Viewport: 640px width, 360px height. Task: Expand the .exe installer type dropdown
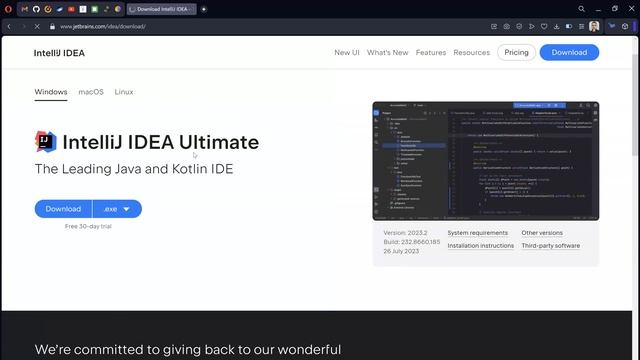(x=117, y=209)
